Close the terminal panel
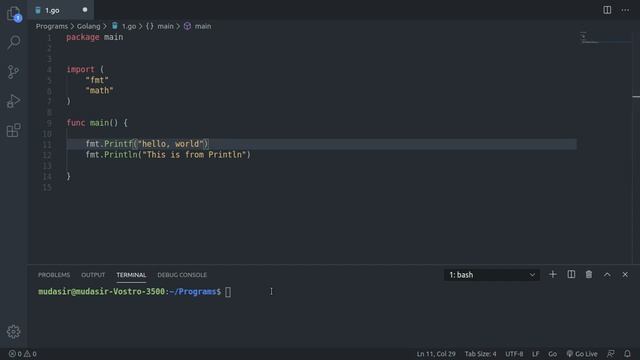640x360 pixels. pyautogui.click(x=625, y=275)
